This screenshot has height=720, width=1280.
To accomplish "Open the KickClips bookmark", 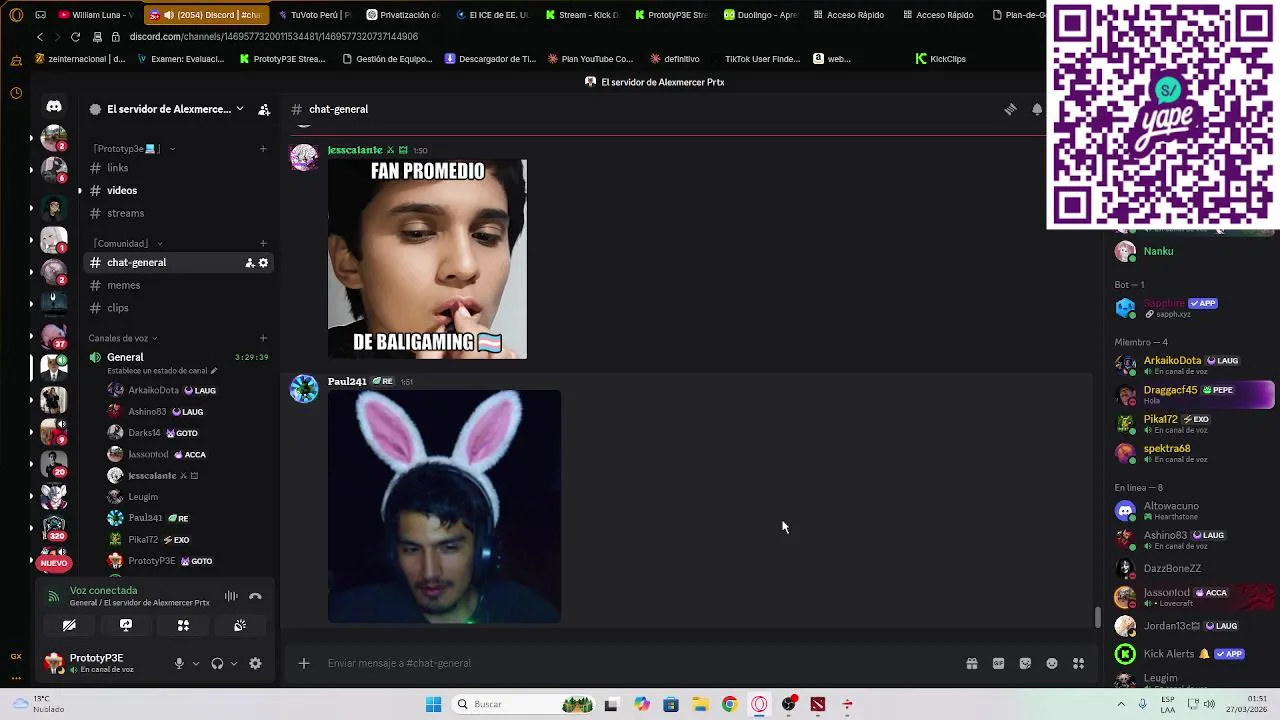I will pos(941,59).
